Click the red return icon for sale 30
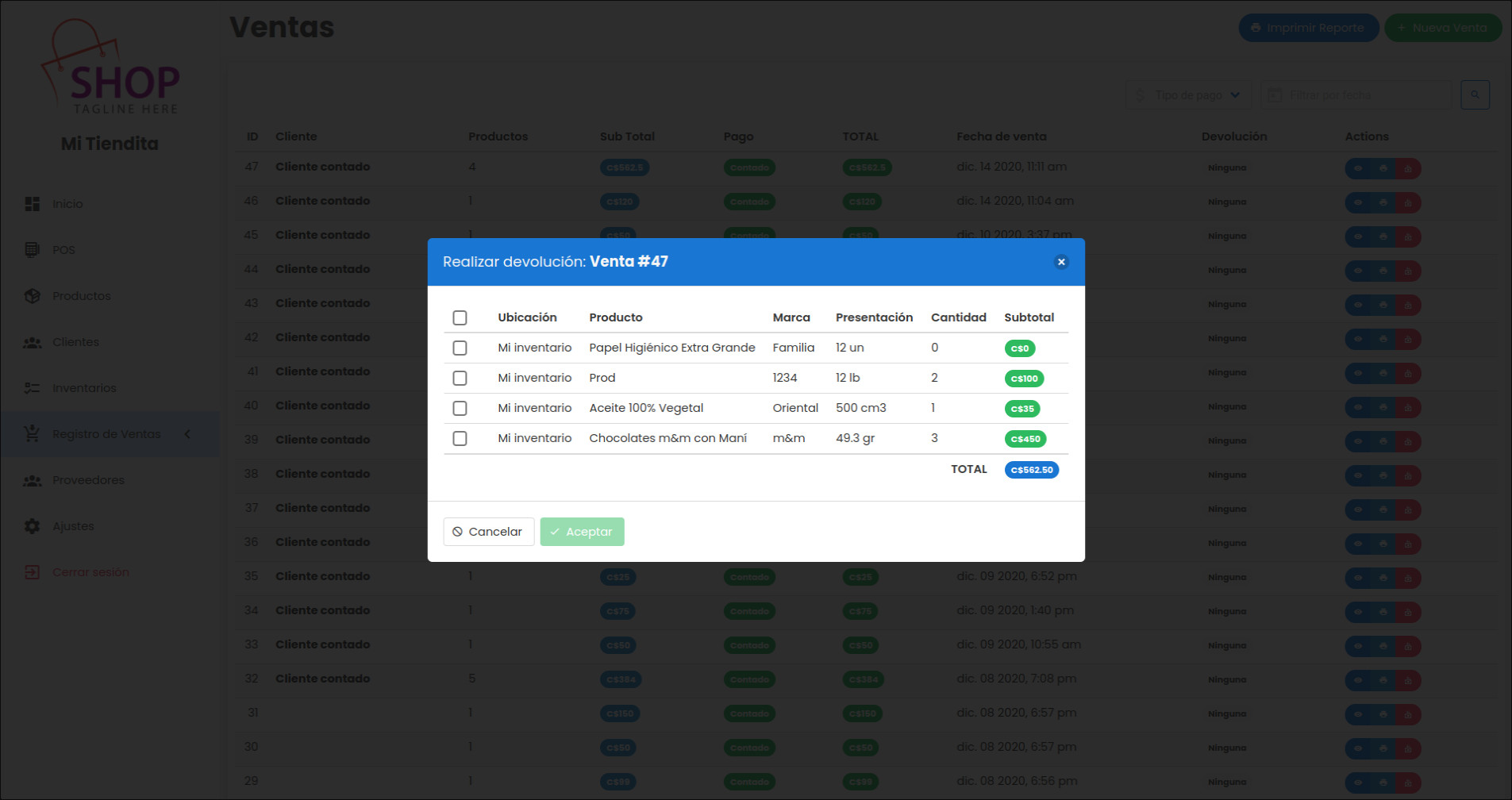 (1408, 748)
